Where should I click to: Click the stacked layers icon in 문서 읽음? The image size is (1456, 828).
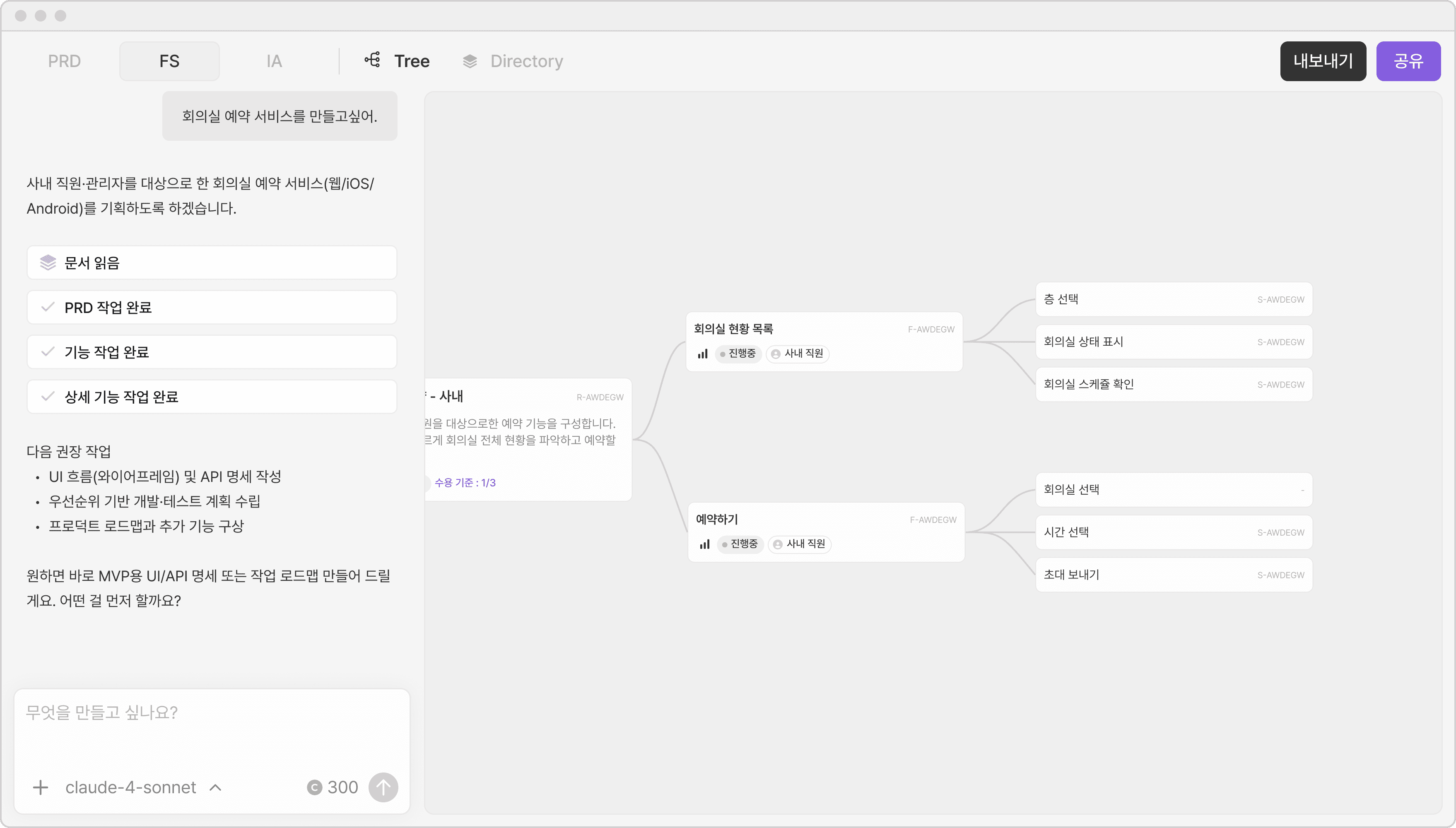tap(48, 263)
